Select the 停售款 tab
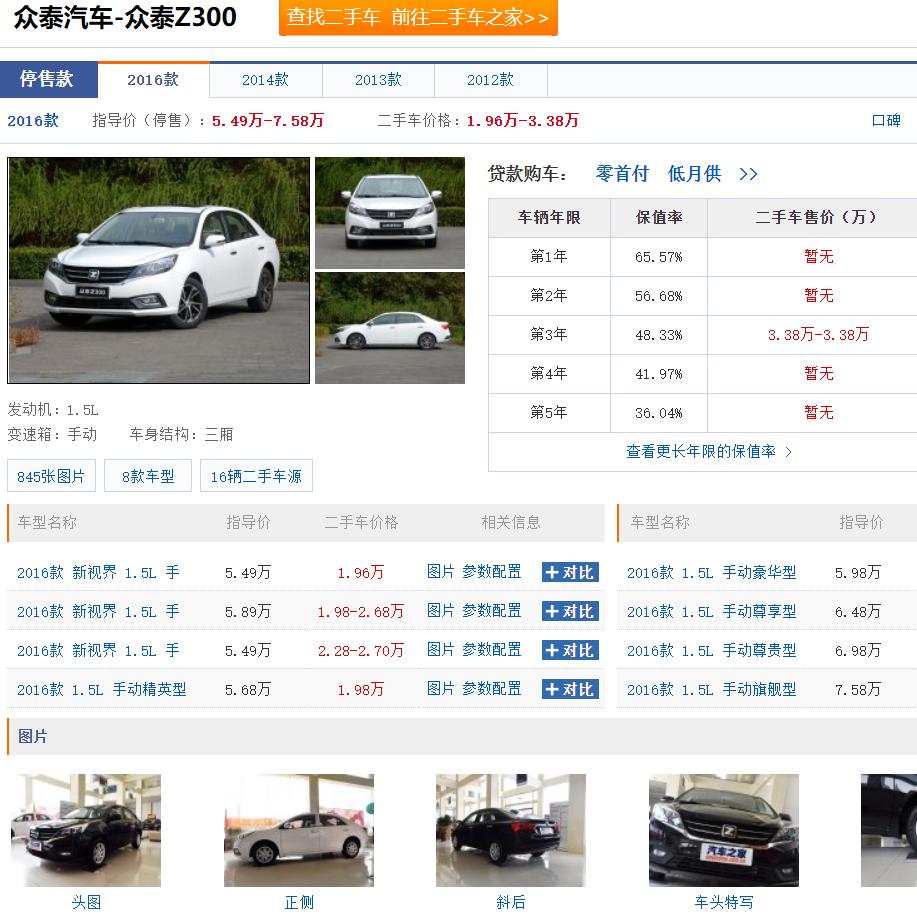Viewport: 917px width, 918px height. [x=49, y=79]
